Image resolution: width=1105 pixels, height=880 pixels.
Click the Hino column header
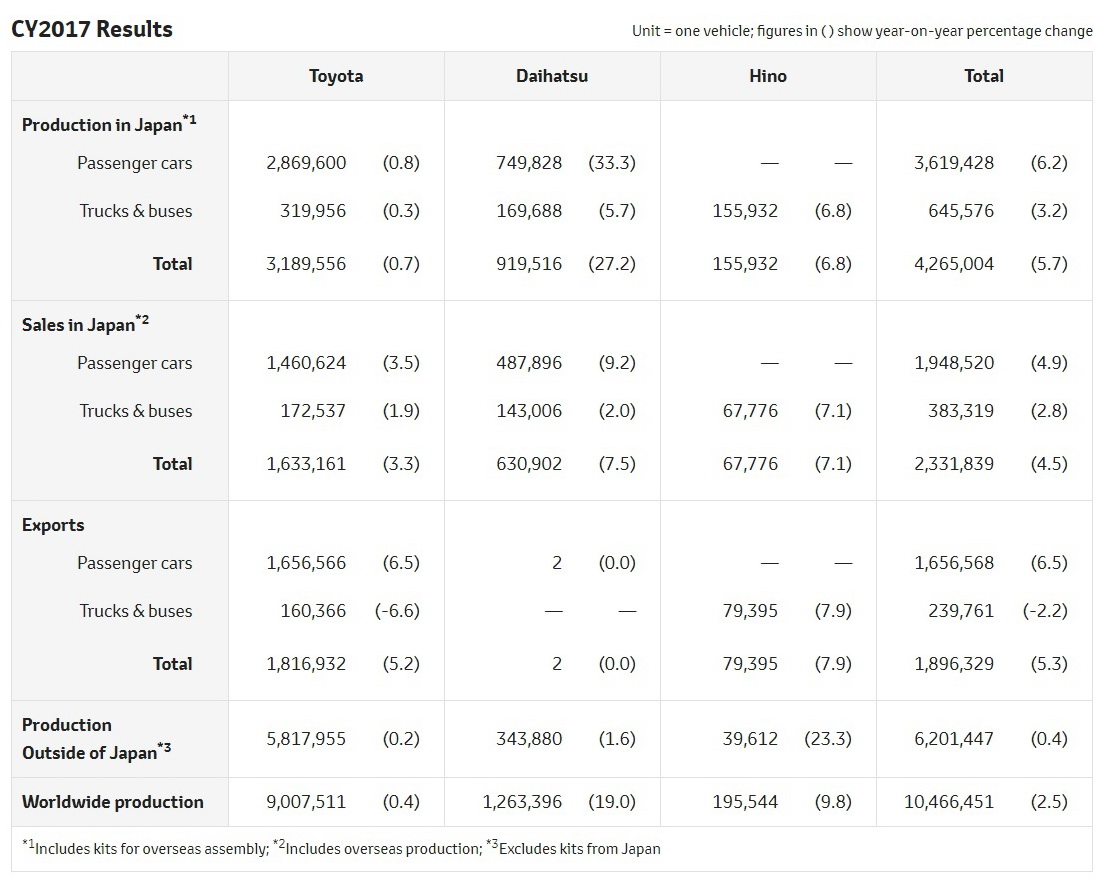[x=768, y=76]
